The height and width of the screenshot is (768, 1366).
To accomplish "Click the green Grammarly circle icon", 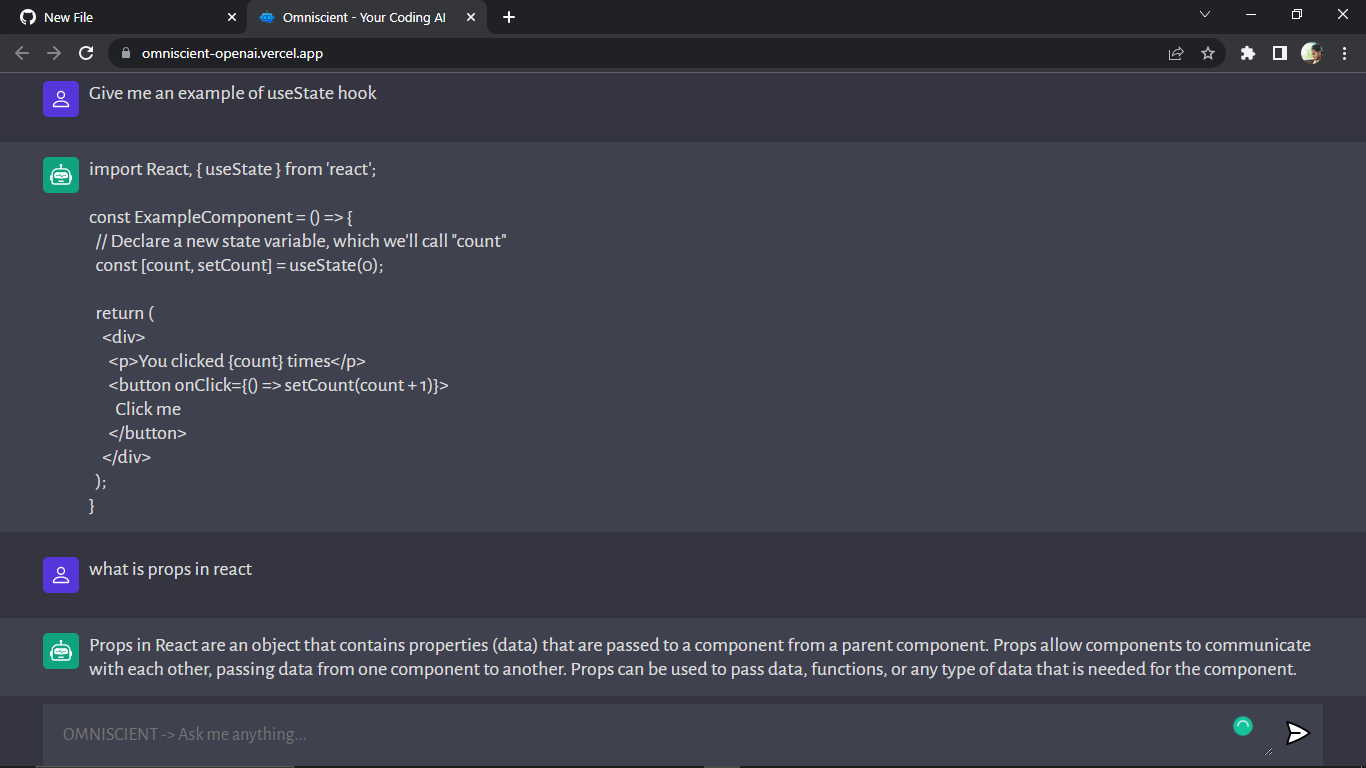I will [1243, 726].
